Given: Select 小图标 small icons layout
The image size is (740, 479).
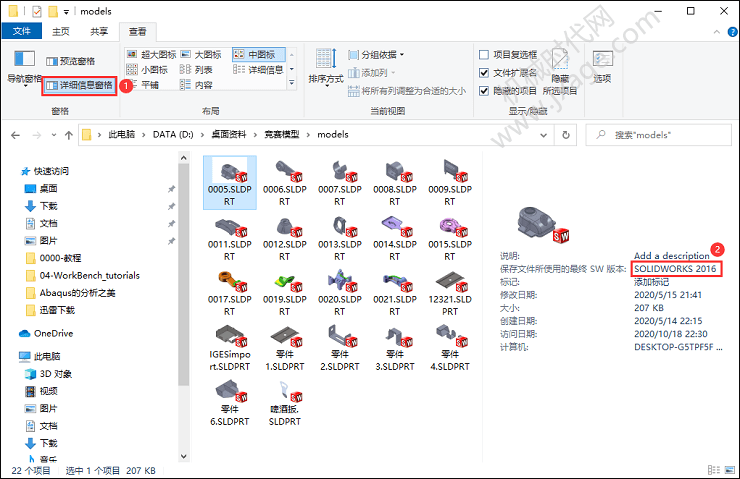Looking at the screenshot, I should [x=148, y=69].
